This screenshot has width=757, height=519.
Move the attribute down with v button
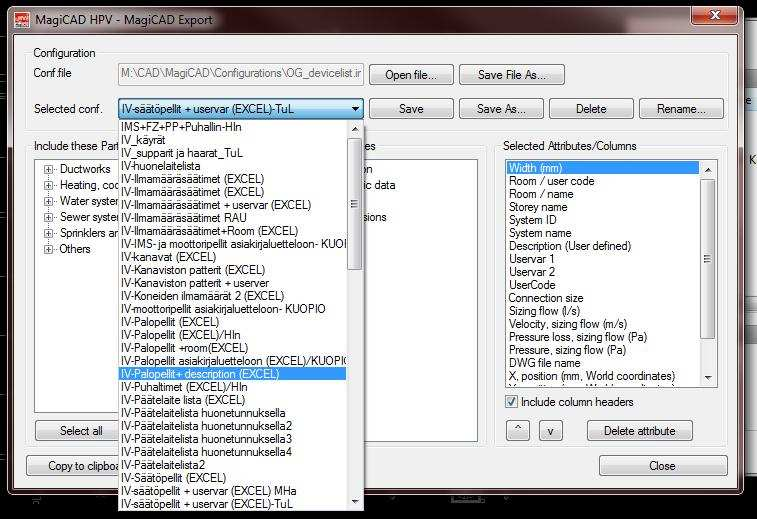pos(550,431)
